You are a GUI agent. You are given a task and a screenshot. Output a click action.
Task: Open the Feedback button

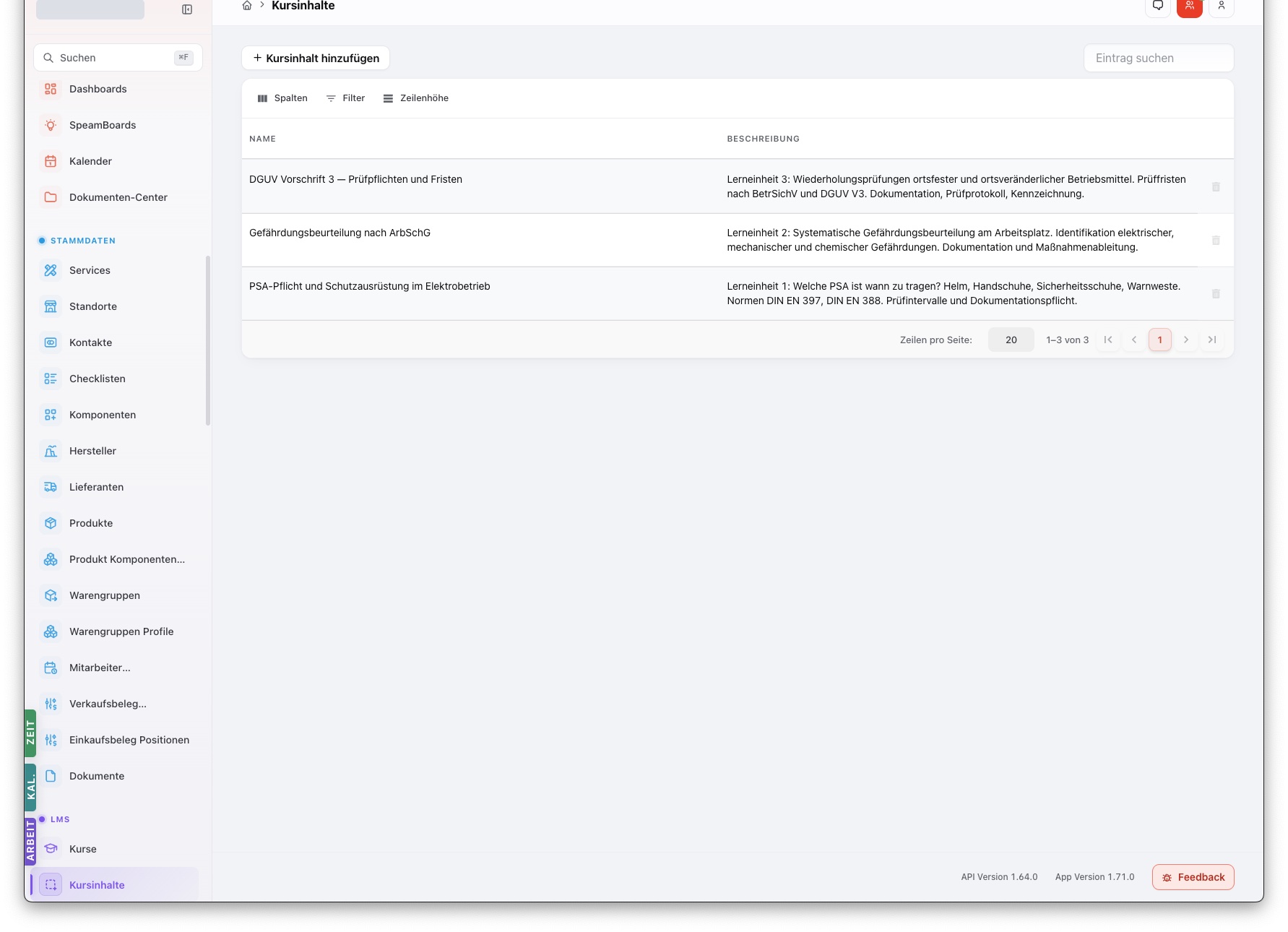pyautogui.click(x=1193, y=877)
